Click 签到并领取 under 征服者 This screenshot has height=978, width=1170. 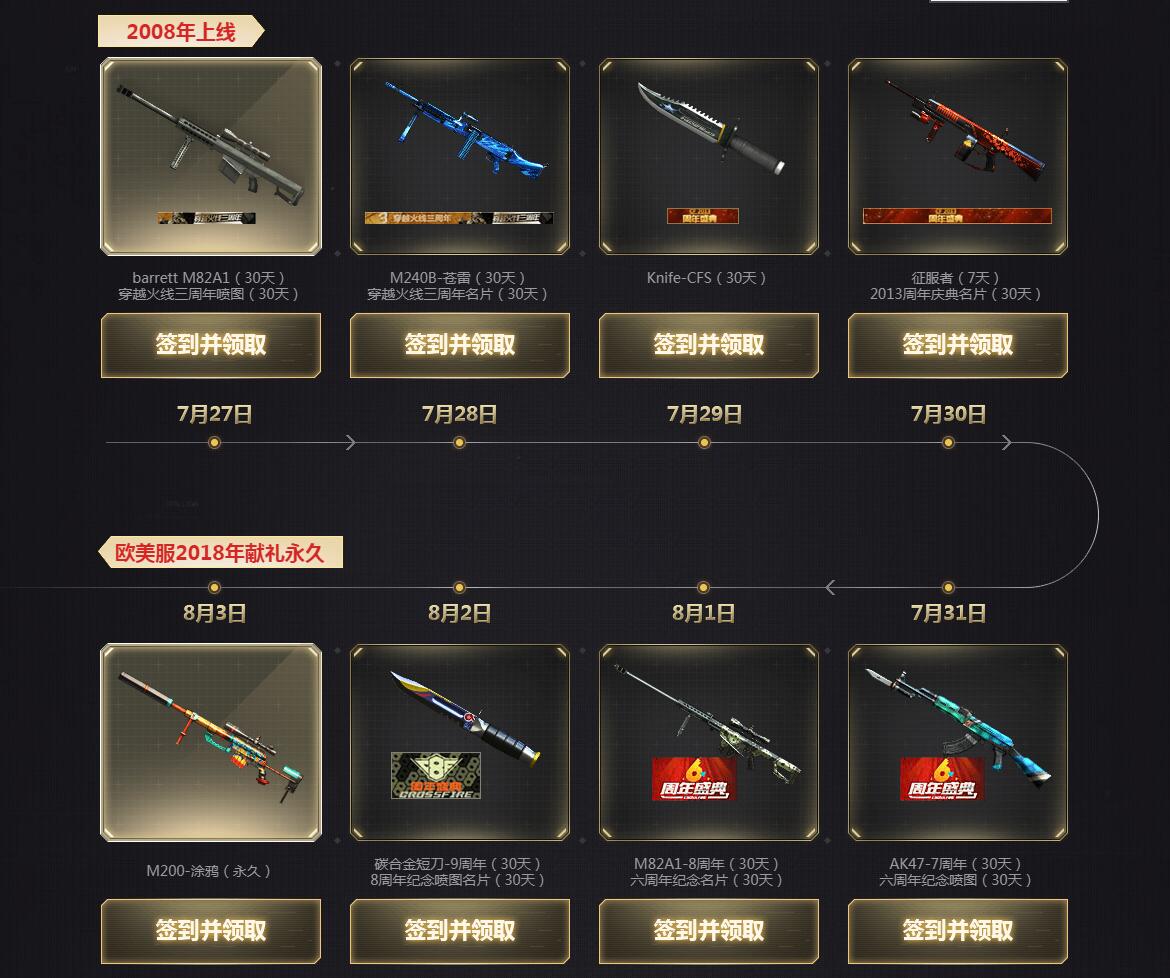click(958, 345)
